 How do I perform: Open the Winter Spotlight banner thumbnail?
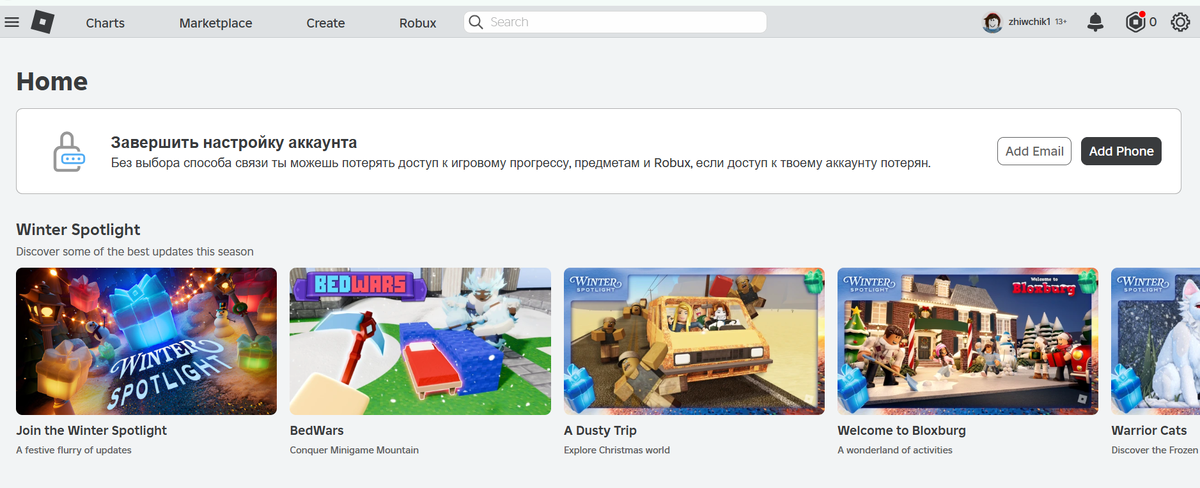pyautogui.click(x=146, y=341)
